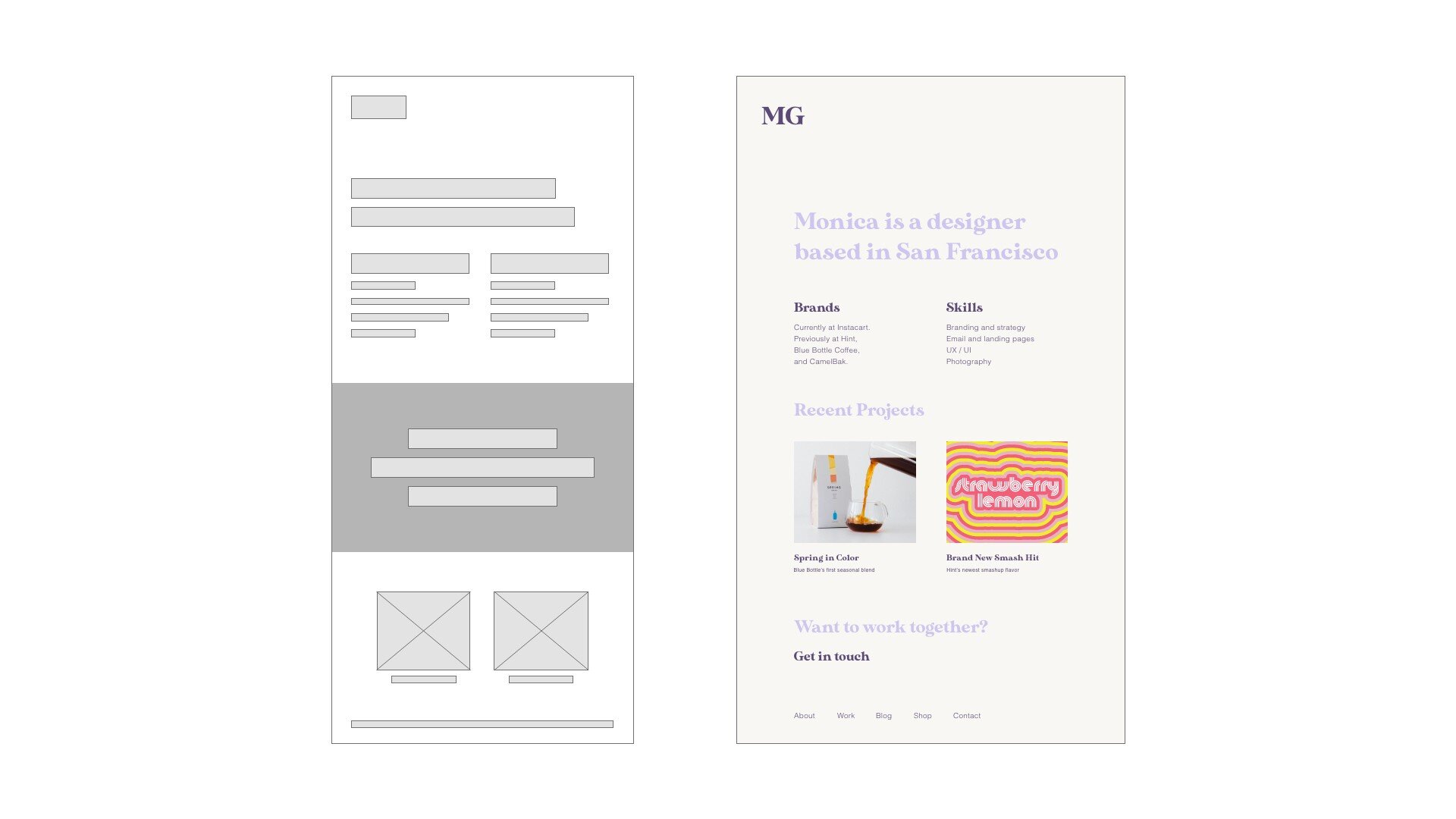Screen dimensions: 1456x819
Task: Click the Get in touch link
Action: pos(831,656)
